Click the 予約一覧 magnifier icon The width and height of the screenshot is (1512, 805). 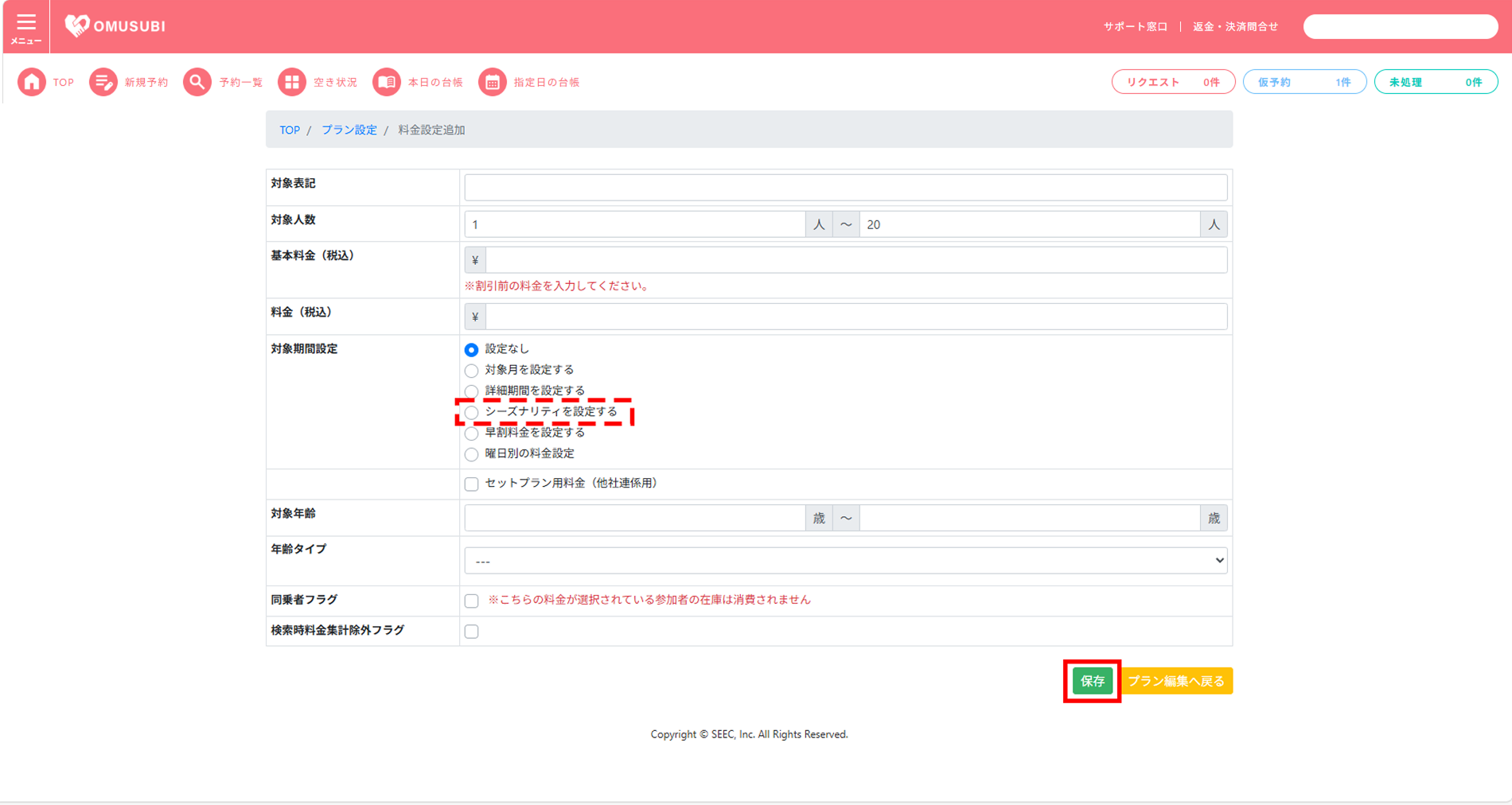[197, 82]
